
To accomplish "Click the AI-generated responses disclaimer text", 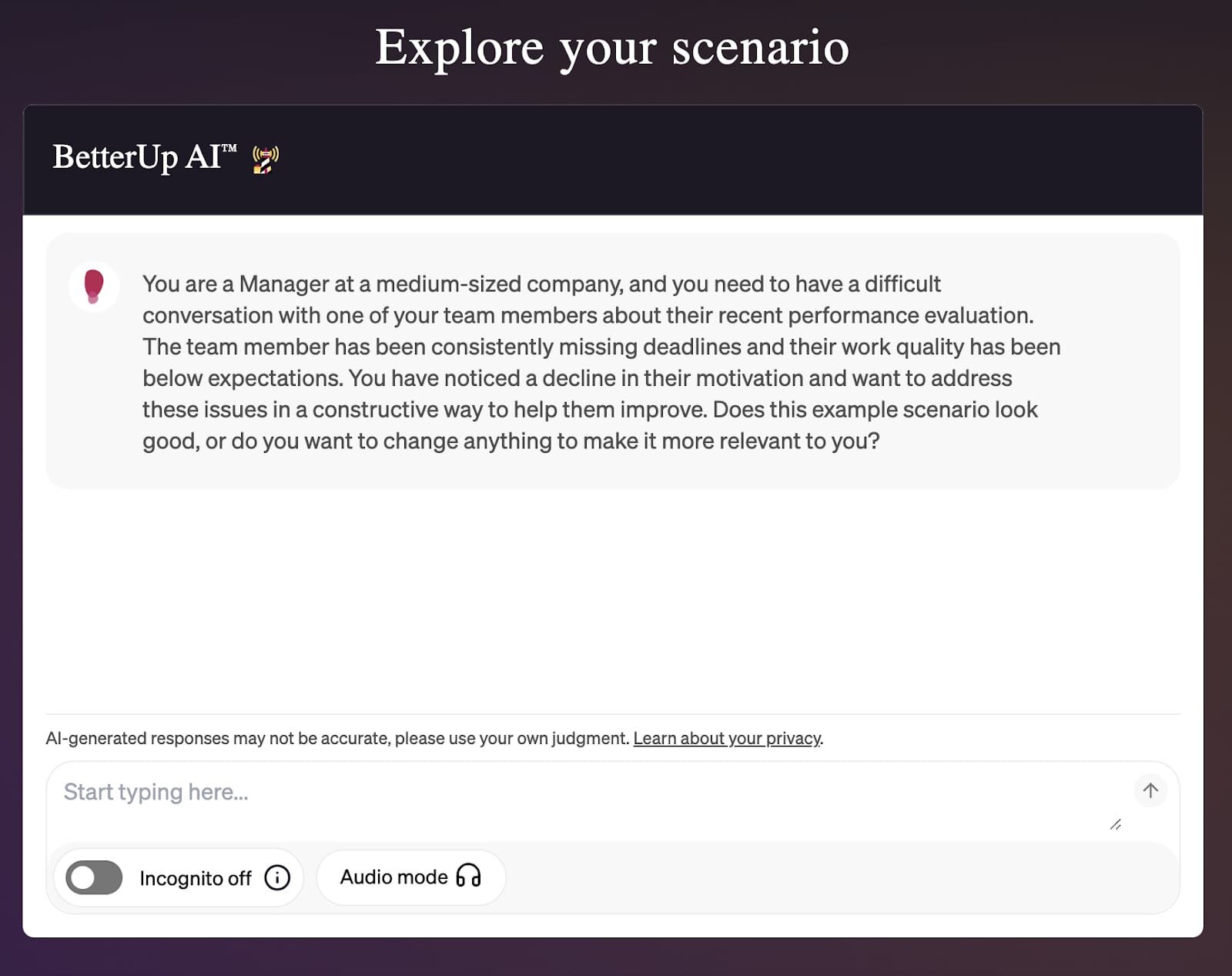I will pyautogui.click(x=337, y=738).
